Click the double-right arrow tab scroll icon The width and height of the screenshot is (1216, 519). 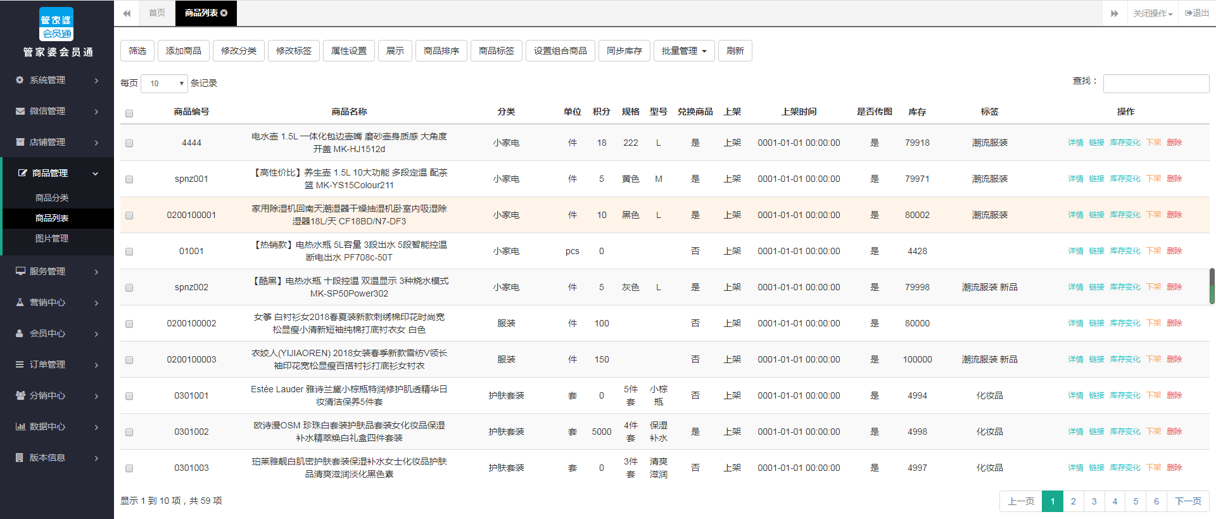pyautogui.click(x=1114, y=13)
